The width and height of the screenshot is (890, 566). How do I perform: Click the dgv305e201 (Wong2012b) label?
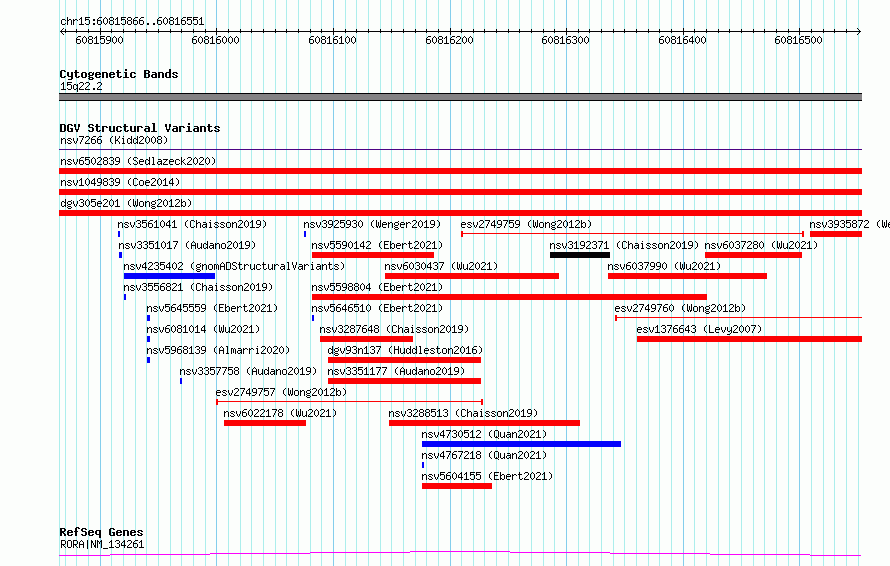pyautogui.click(x=126, y=203)
